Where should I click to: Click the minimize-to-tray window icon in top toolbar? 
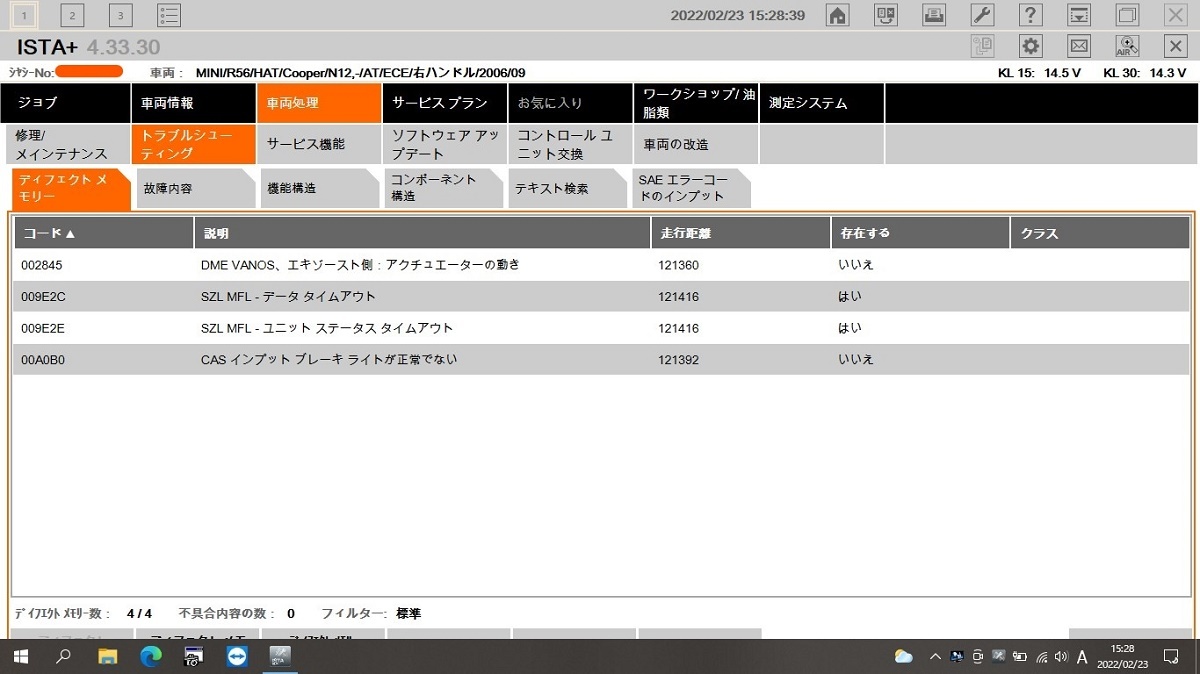1079,15
